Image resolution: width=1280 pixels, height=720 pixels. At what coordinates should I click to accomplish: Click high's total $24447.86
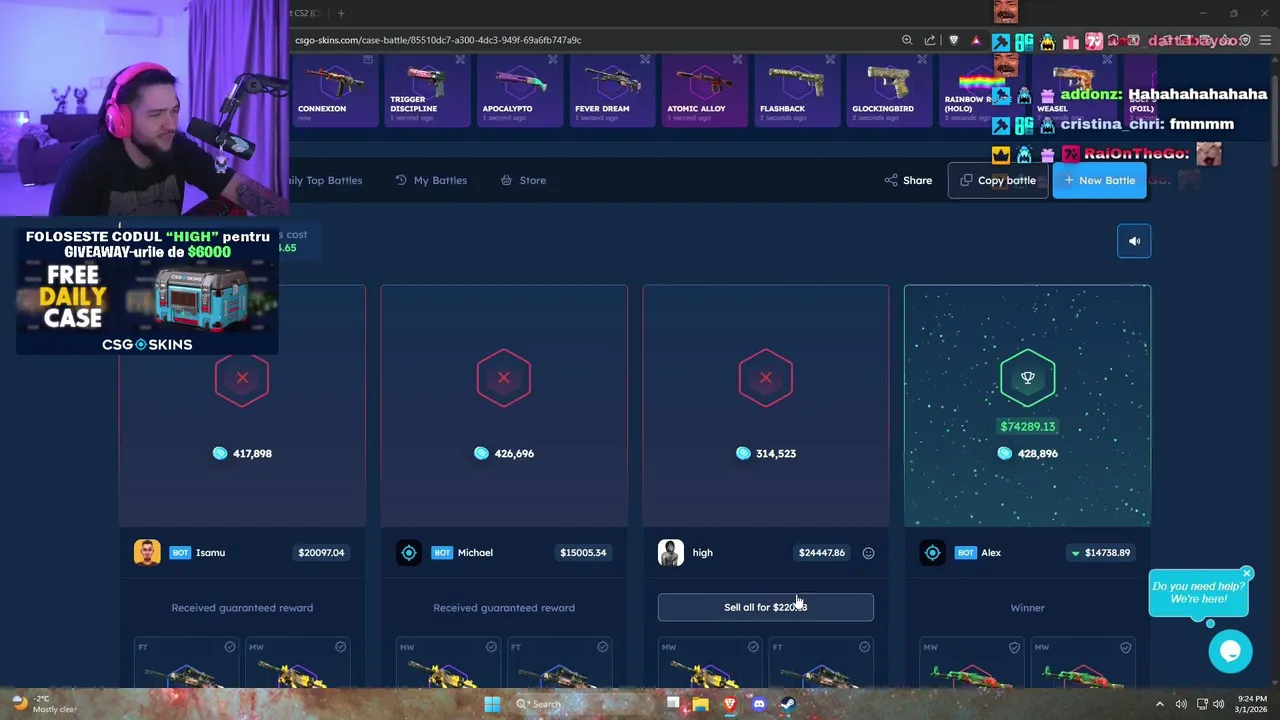(822, 553)
